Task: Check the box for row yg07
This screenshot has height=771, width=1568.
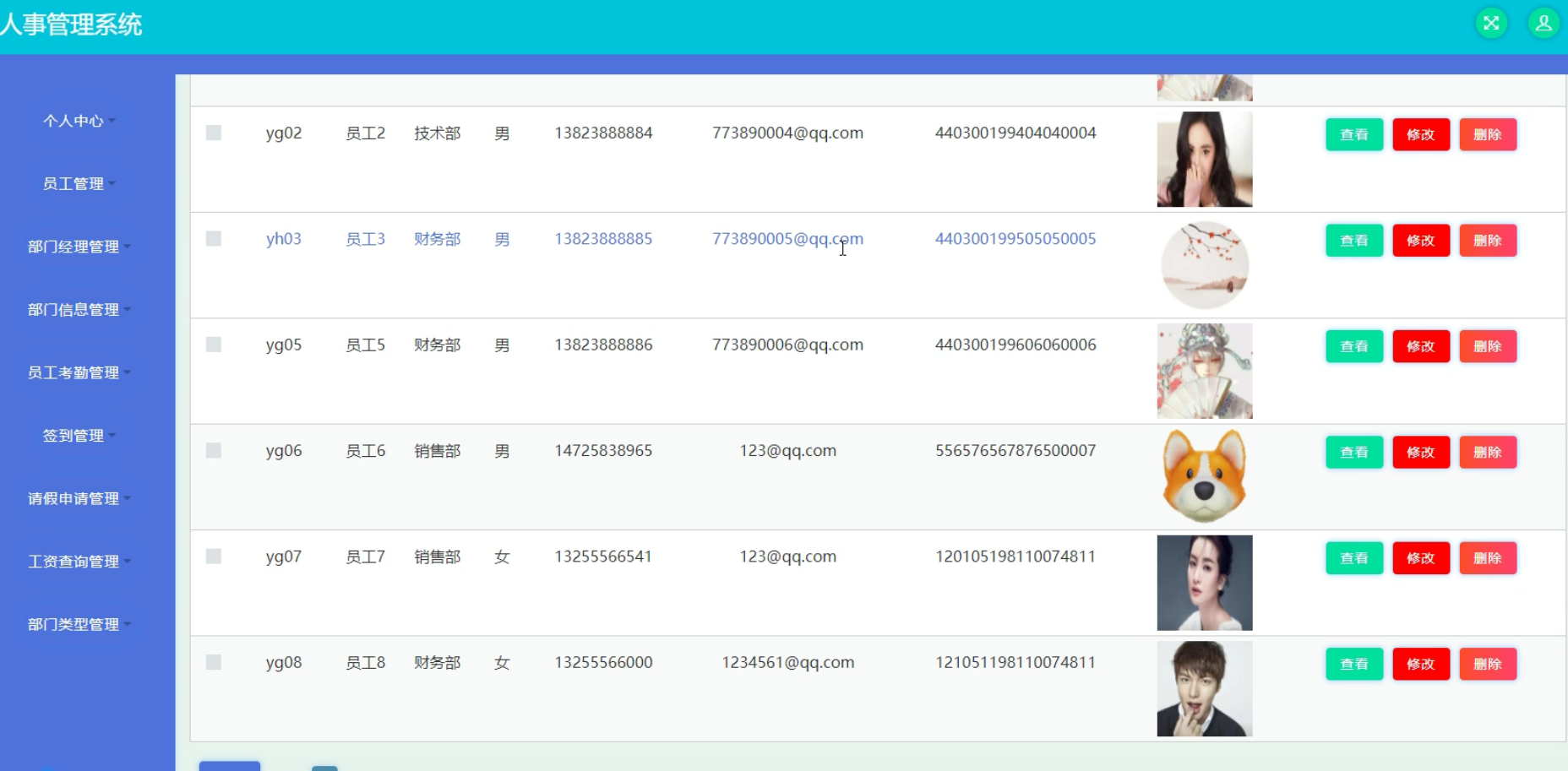Action: click(214, 557)
